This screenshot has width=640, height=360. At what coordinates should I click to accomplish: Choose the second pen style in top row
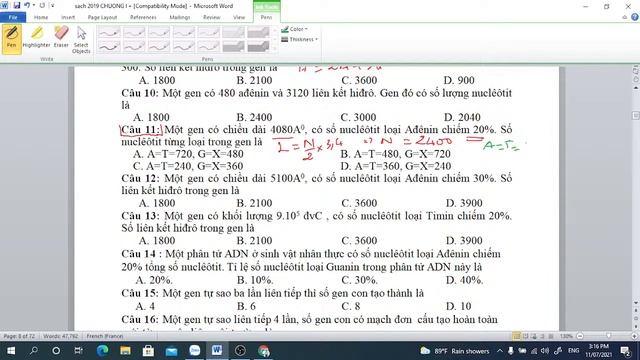(x=134, y=33)
